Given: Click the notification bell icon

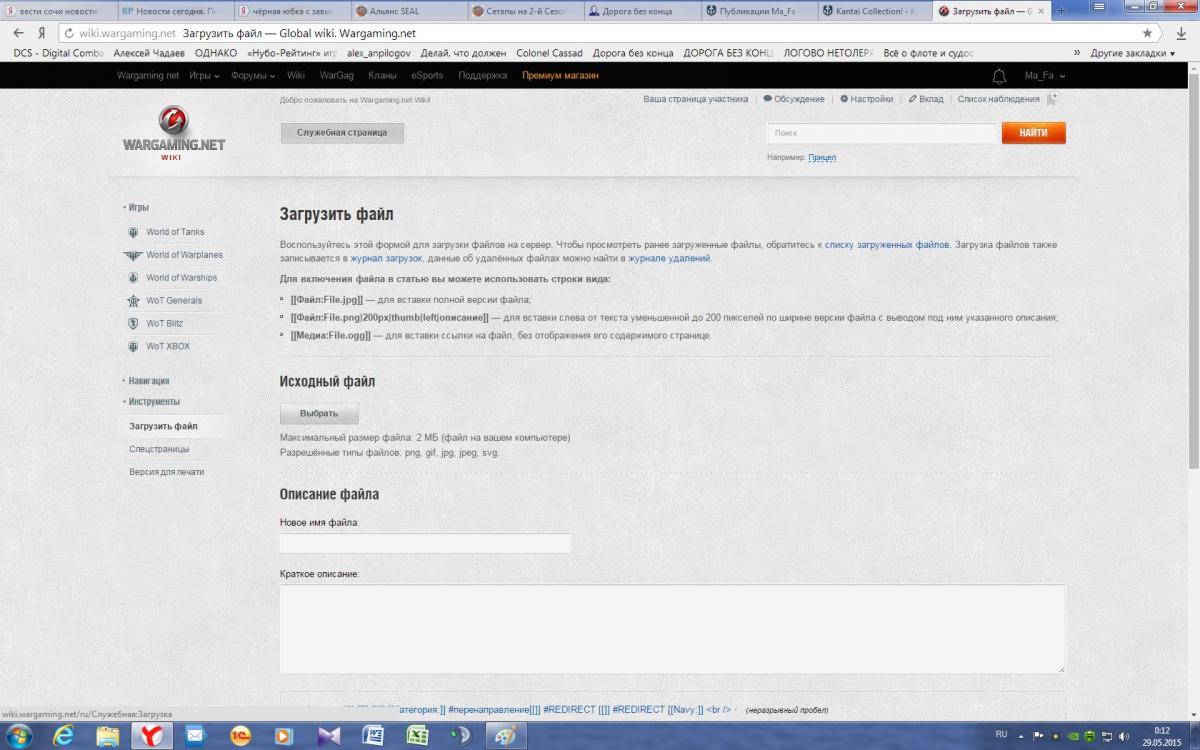Looking at the screenshot, I should tap(999, 76).
